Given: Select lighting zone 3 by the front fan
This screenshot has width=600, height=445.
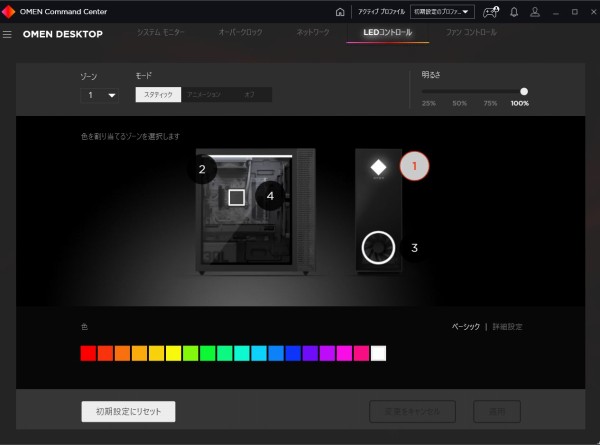Looking at the screenshot, I should [x=414, y=247].
